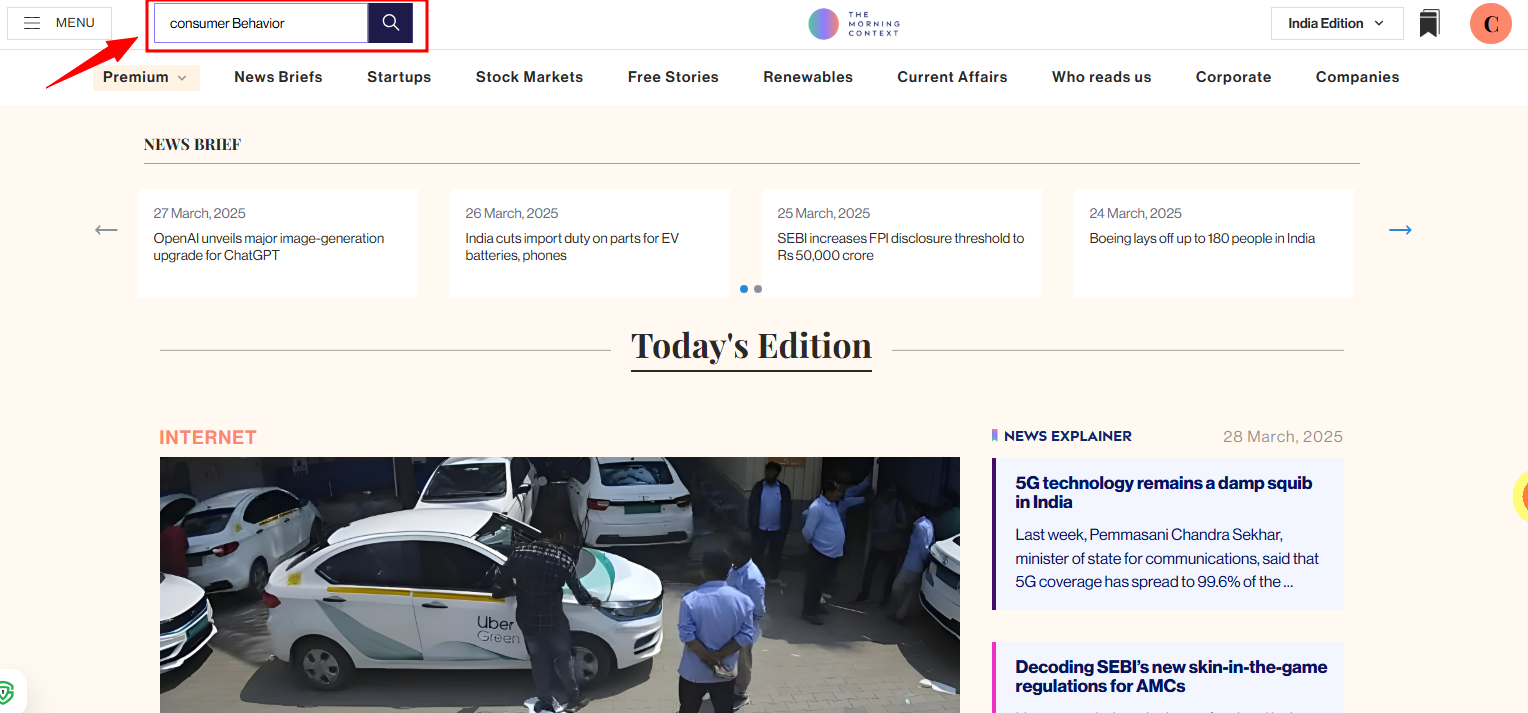The image size is (1528, 713).
Task: Switch to second carousel page dot
Action: pos(758,289)
